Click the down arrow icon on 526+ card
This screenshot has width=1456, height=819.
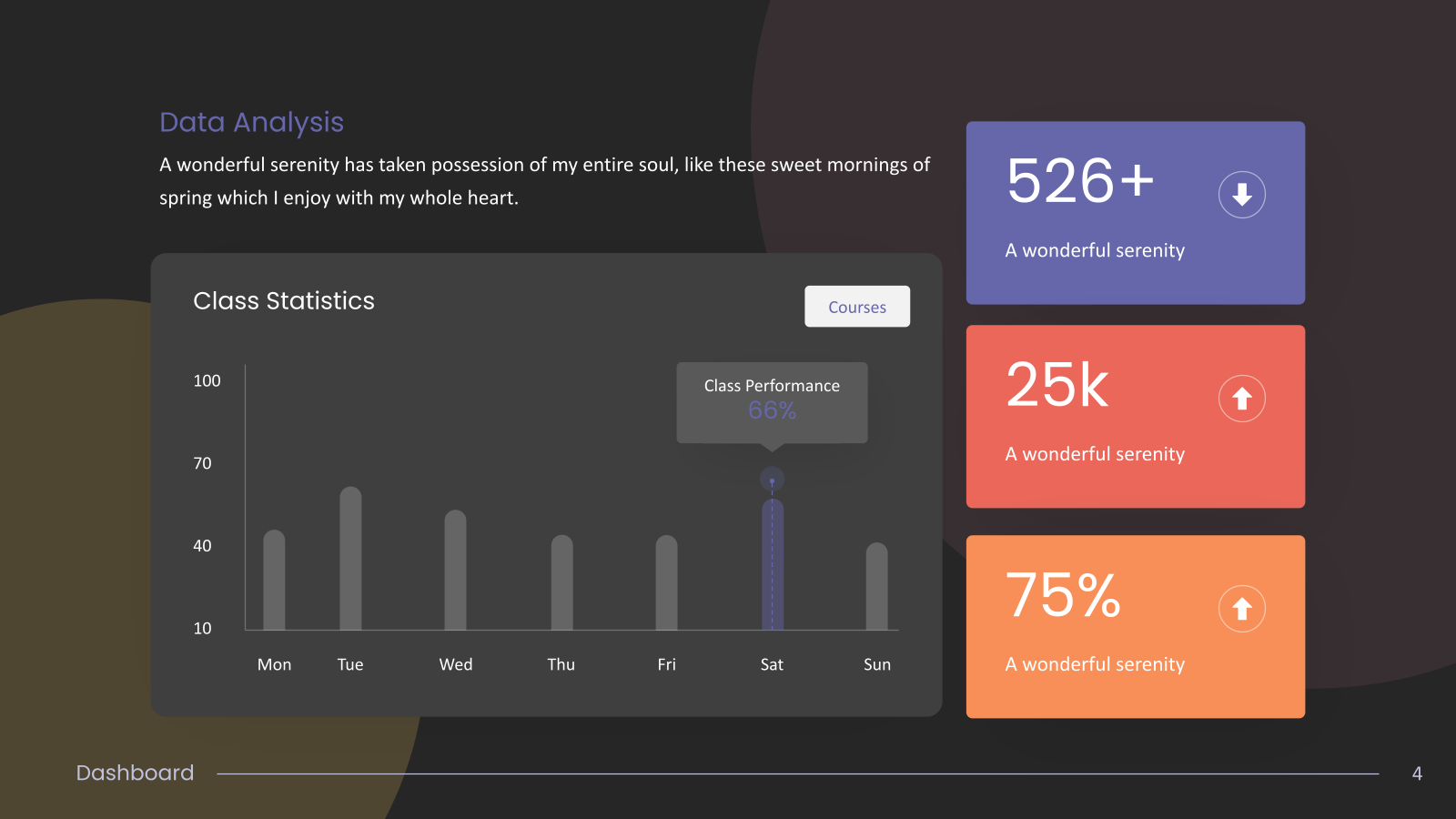[x=1242, y=195]
